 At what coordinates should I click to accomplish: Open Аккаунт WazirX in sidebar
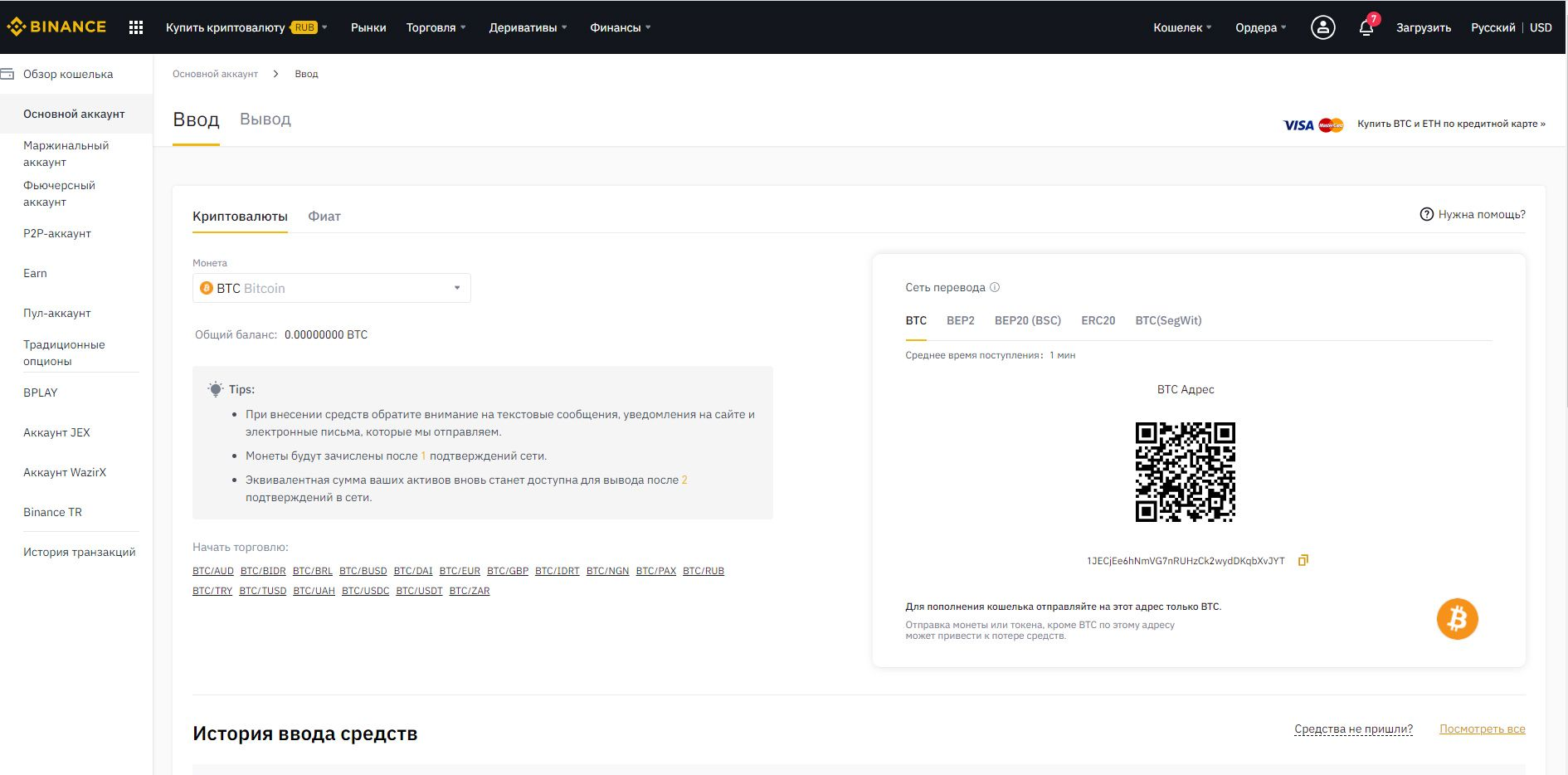point(65,472)
